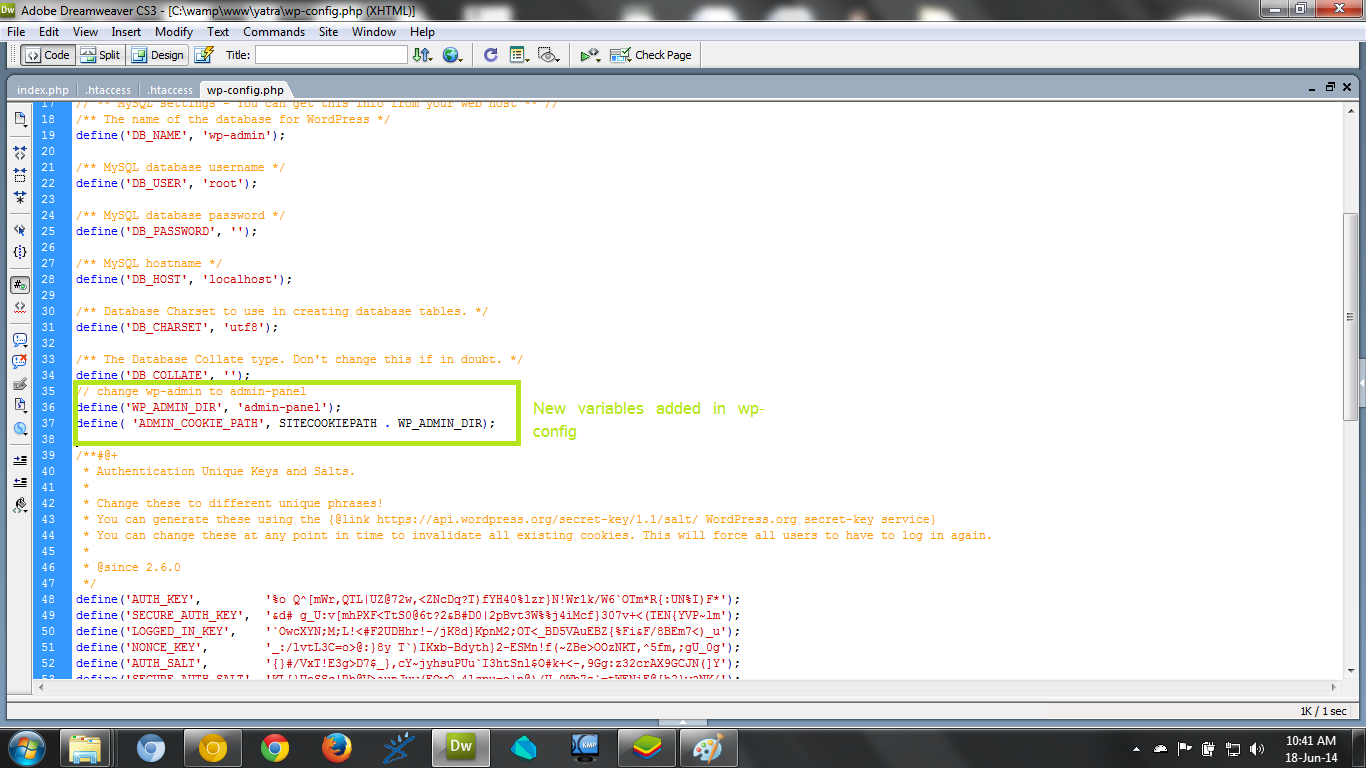The width and height of the screenshot is (1366, 768).
Task: Launch Firefox from the taskbar
Action: [337, 747]
